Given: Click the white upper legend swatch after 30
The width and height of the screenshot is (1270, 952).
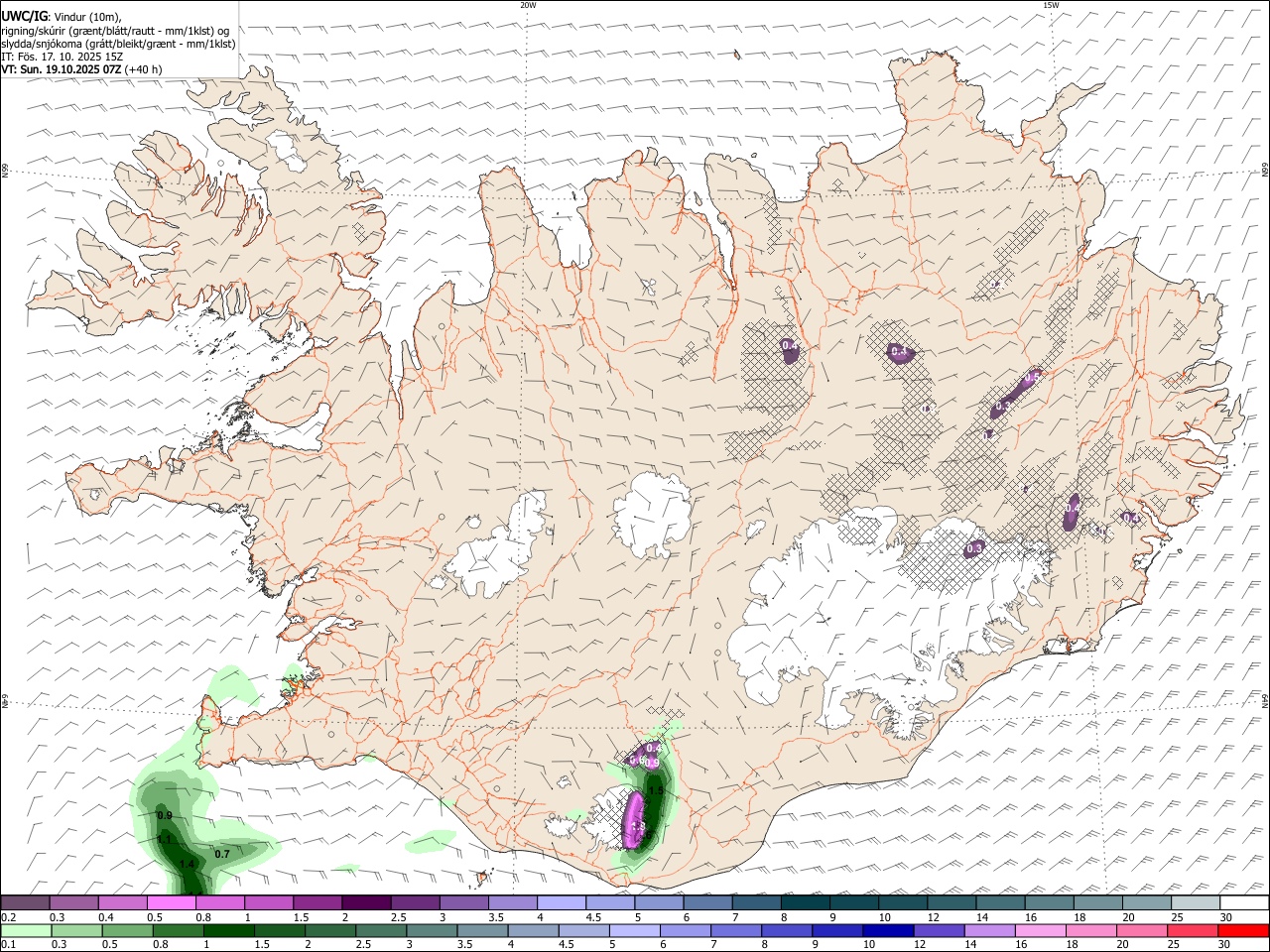Looking at the screenshot, I should 1243,902.
